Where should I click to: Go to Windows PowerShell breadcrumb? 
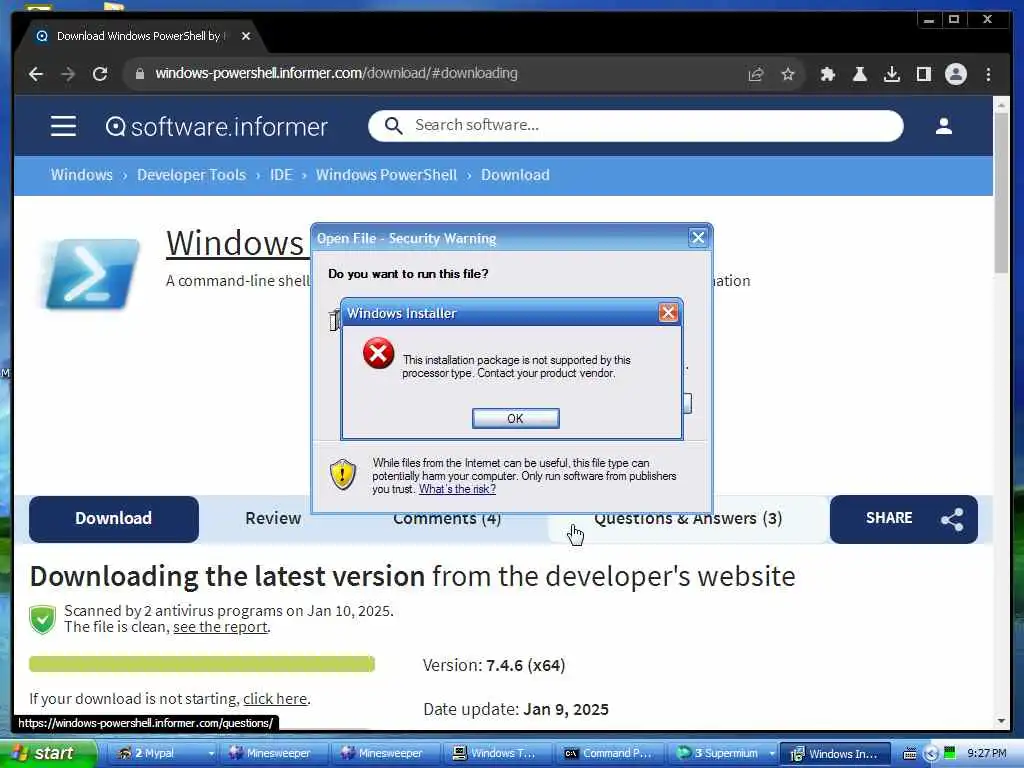[x=386, y=175]
